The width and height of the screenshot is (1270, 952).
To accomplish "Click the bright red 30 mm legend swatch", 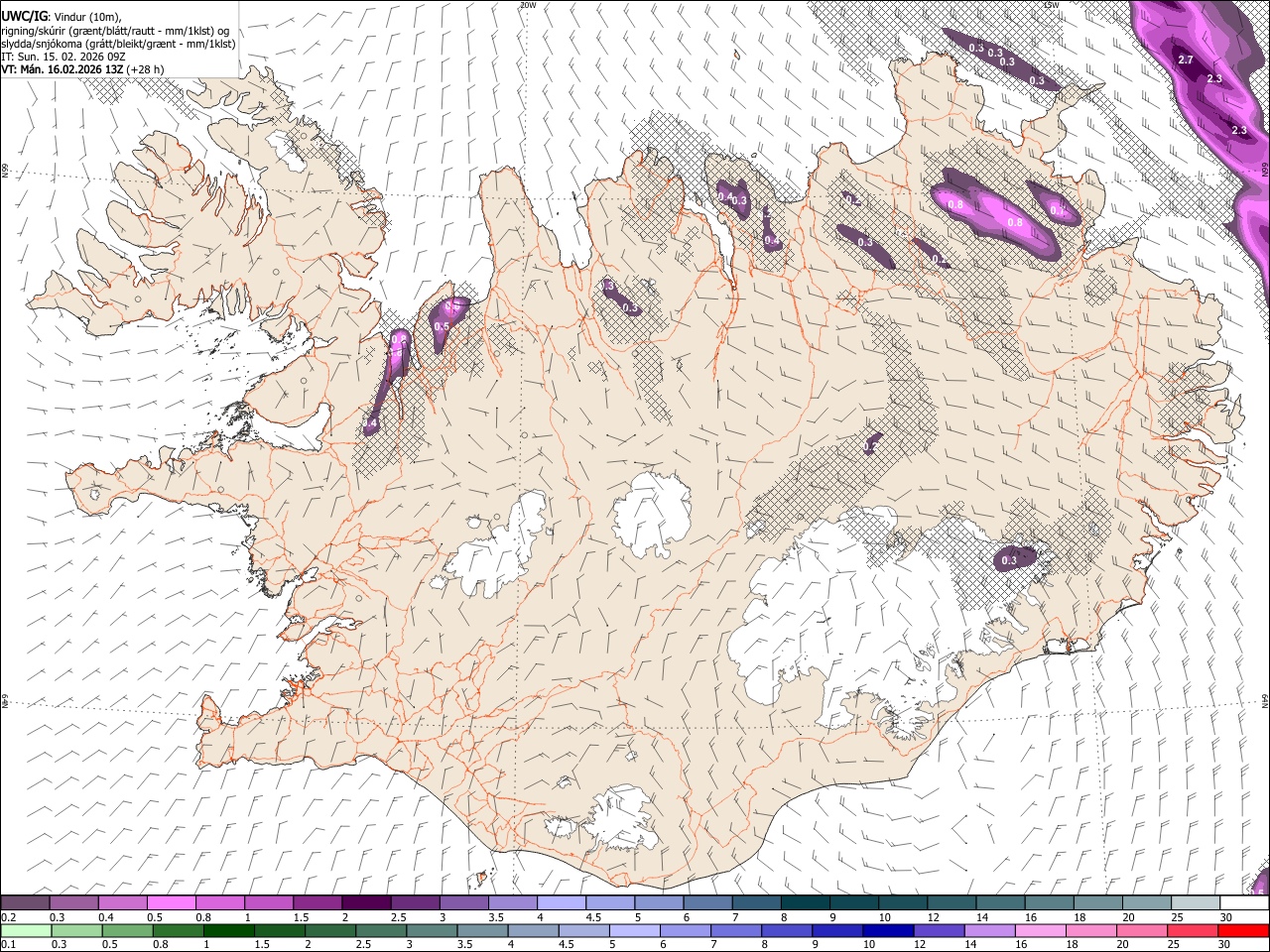I will coord(1244,931).
